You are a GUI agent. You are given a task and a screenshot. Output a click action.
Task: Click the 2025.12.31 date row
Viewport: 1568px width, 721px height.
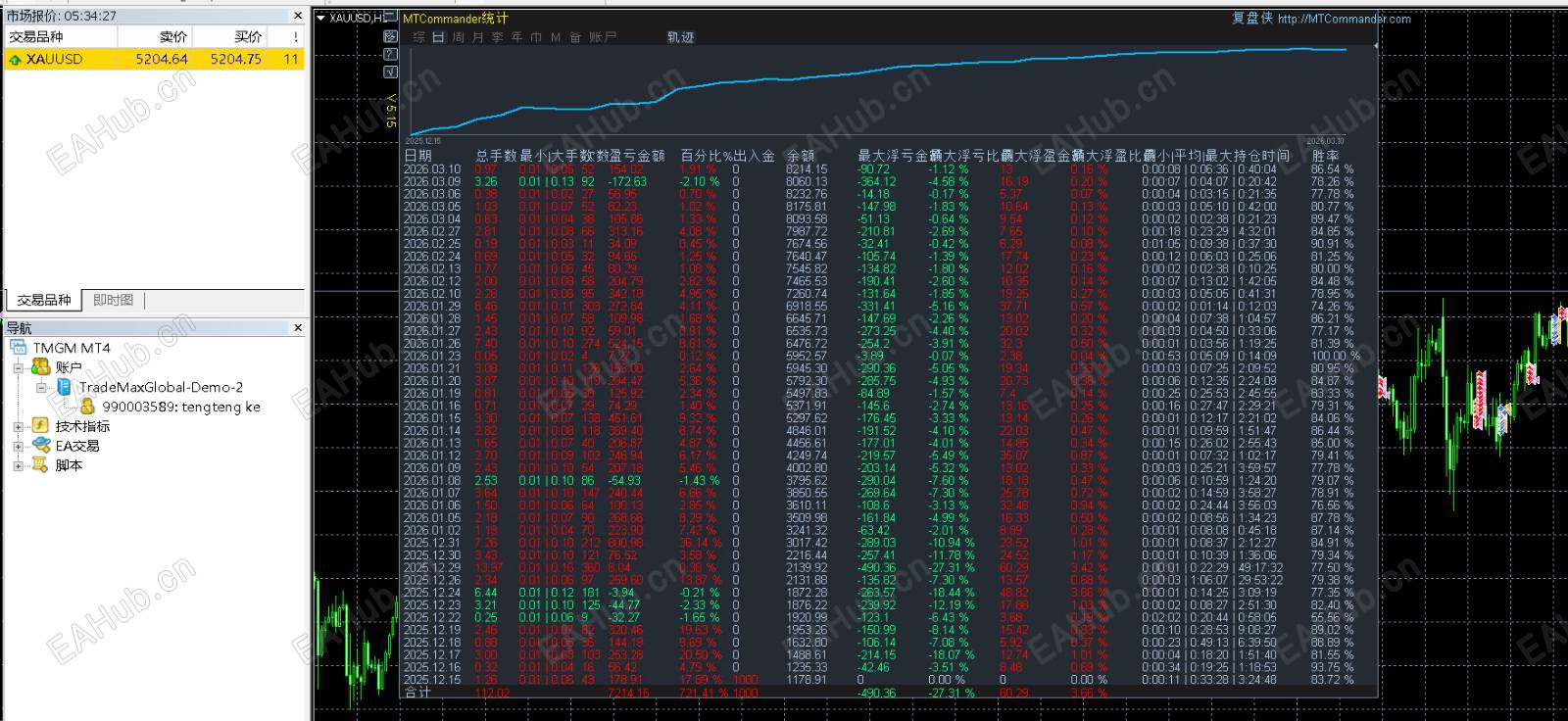pyautogui.click(x=432, y=543)
